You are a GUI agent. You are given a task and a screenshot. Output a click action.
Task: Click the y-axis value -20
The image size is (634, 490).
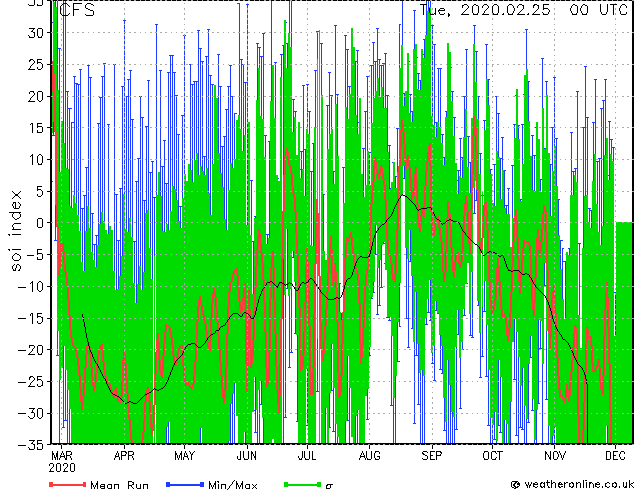coord(31,350)
